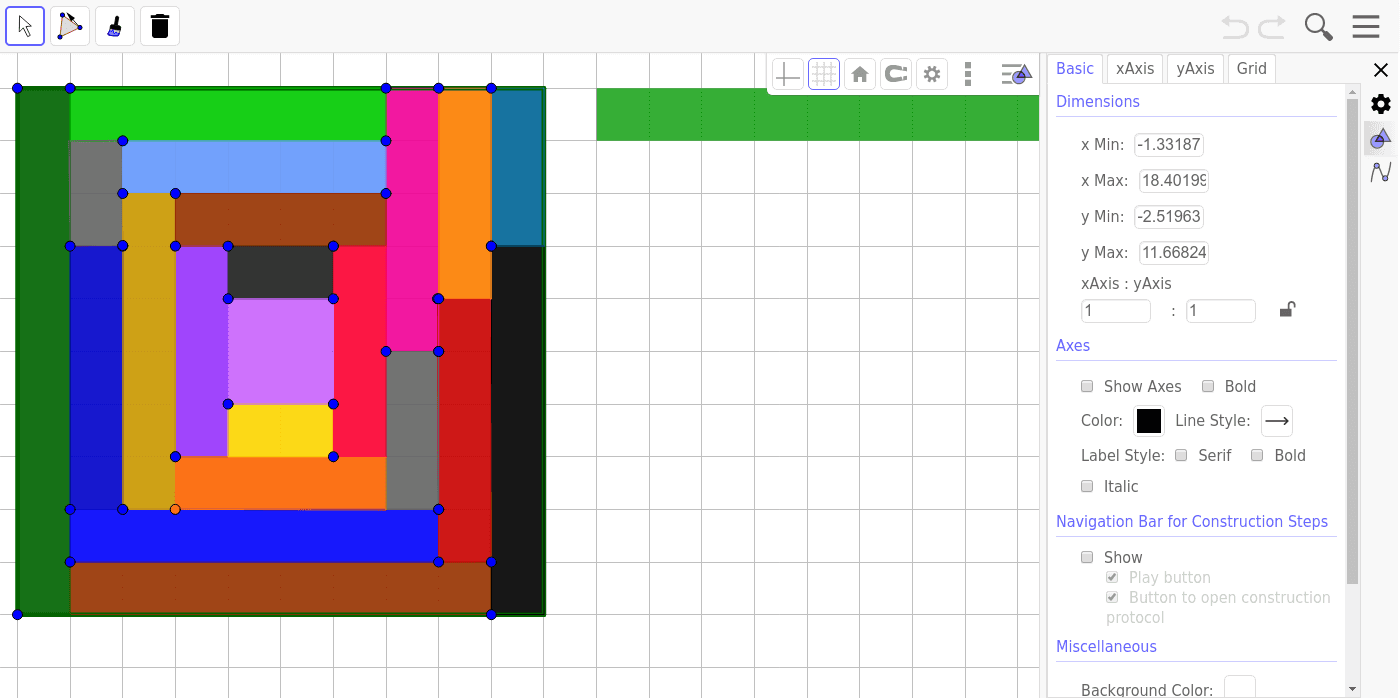The image size is (1400, 700).
Task: Toggle grid display in style bar
Action: [824, 74]
